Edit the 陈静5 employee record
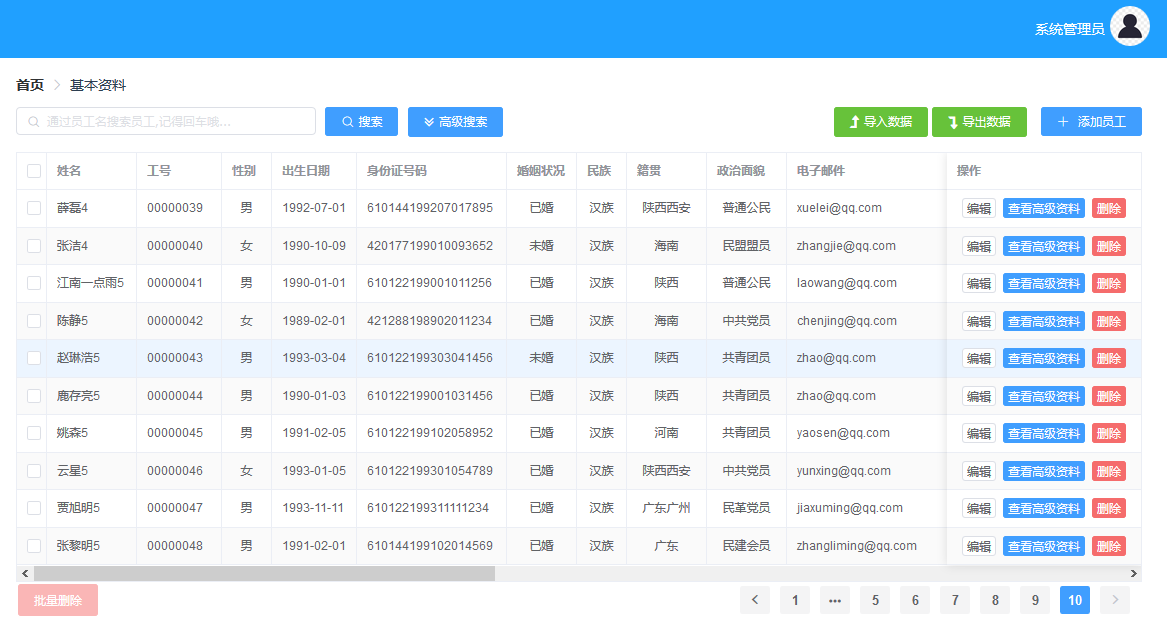1167x624 pixels. [979, 322]
